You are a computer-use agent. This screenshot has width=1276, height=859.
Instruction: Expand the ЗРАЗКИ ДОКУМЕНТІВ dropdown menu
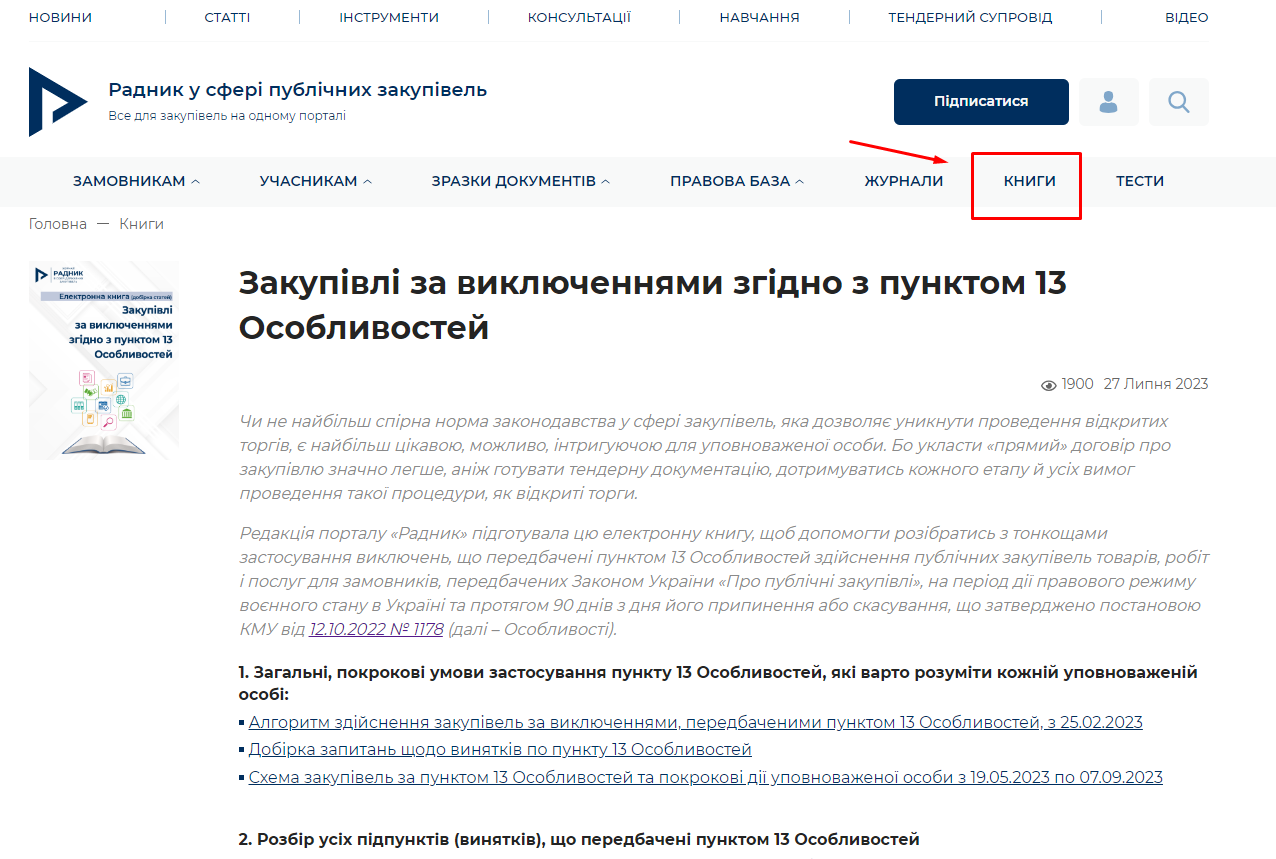tap(520, 182)
